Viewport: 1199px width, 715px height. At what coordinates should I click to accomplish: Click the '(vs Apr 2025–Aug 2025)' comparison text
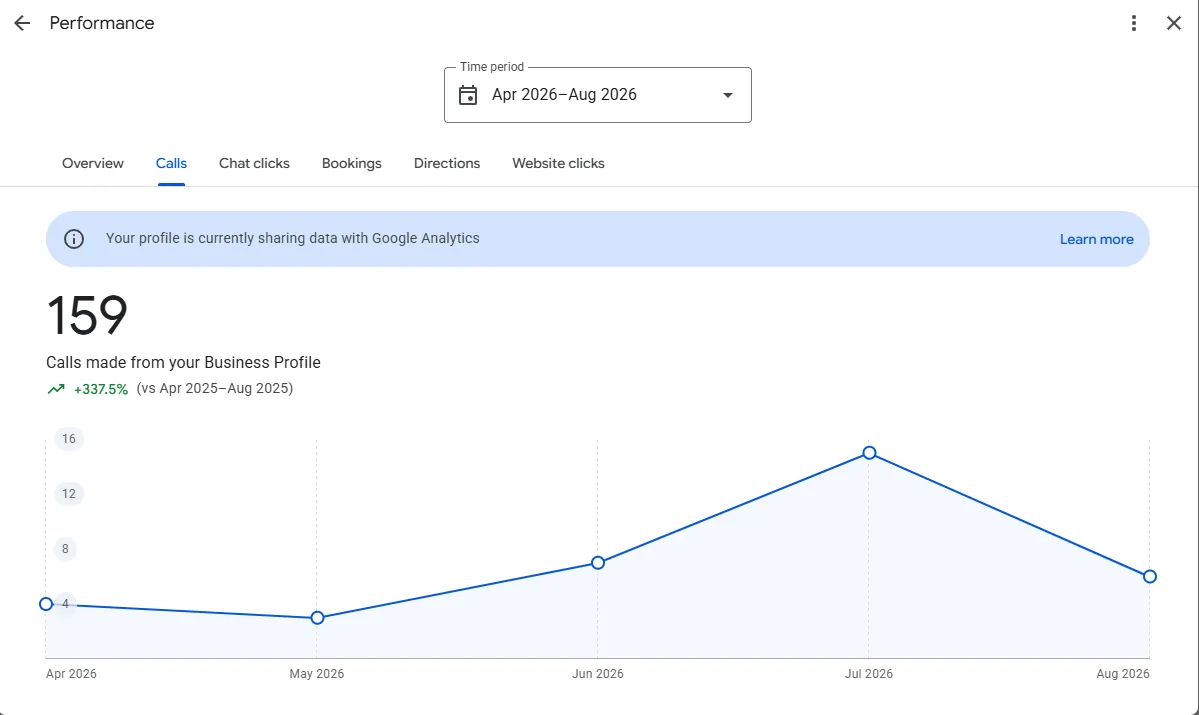tap(215, 388)
